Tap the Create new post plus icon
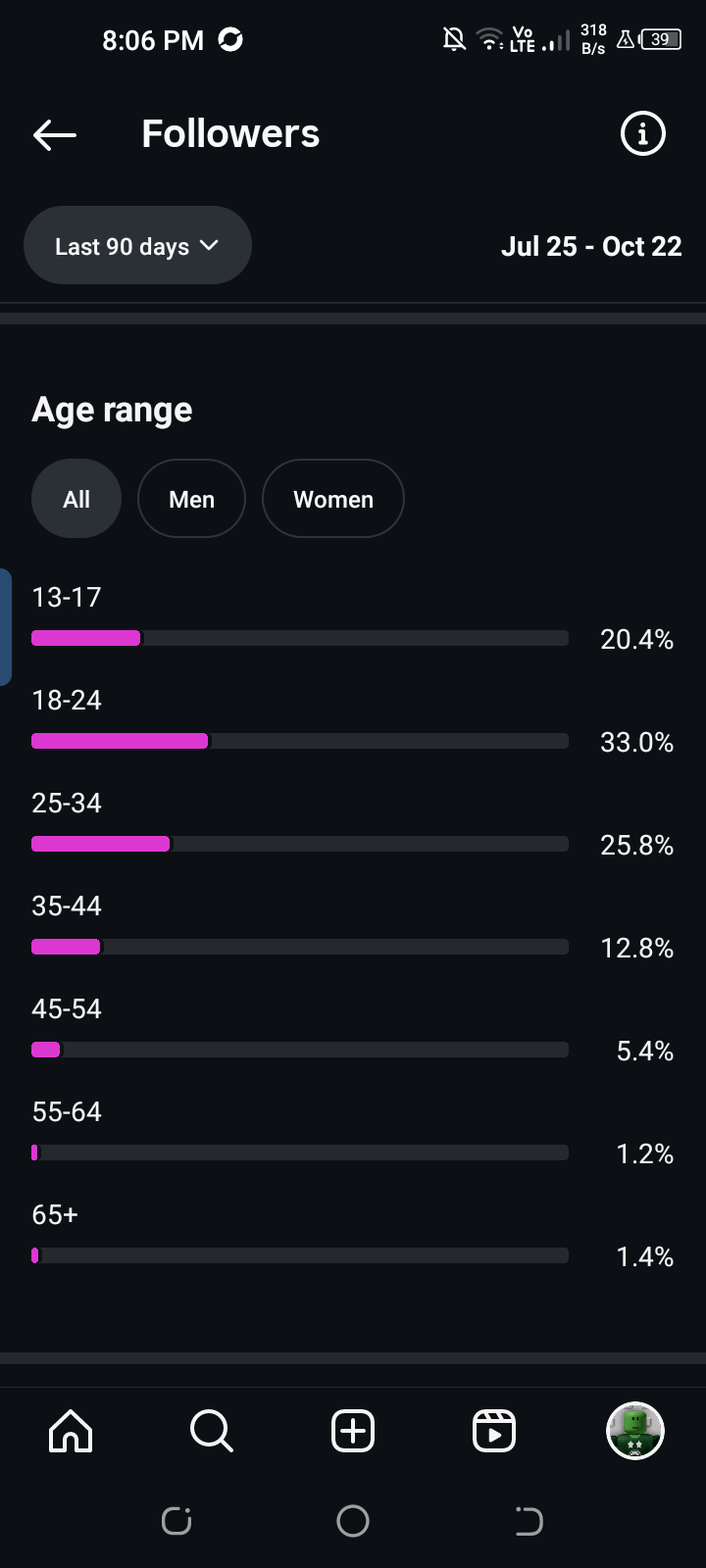Image resolution: width=706 pixels, height=1568 pixels. coord(353,1431)
